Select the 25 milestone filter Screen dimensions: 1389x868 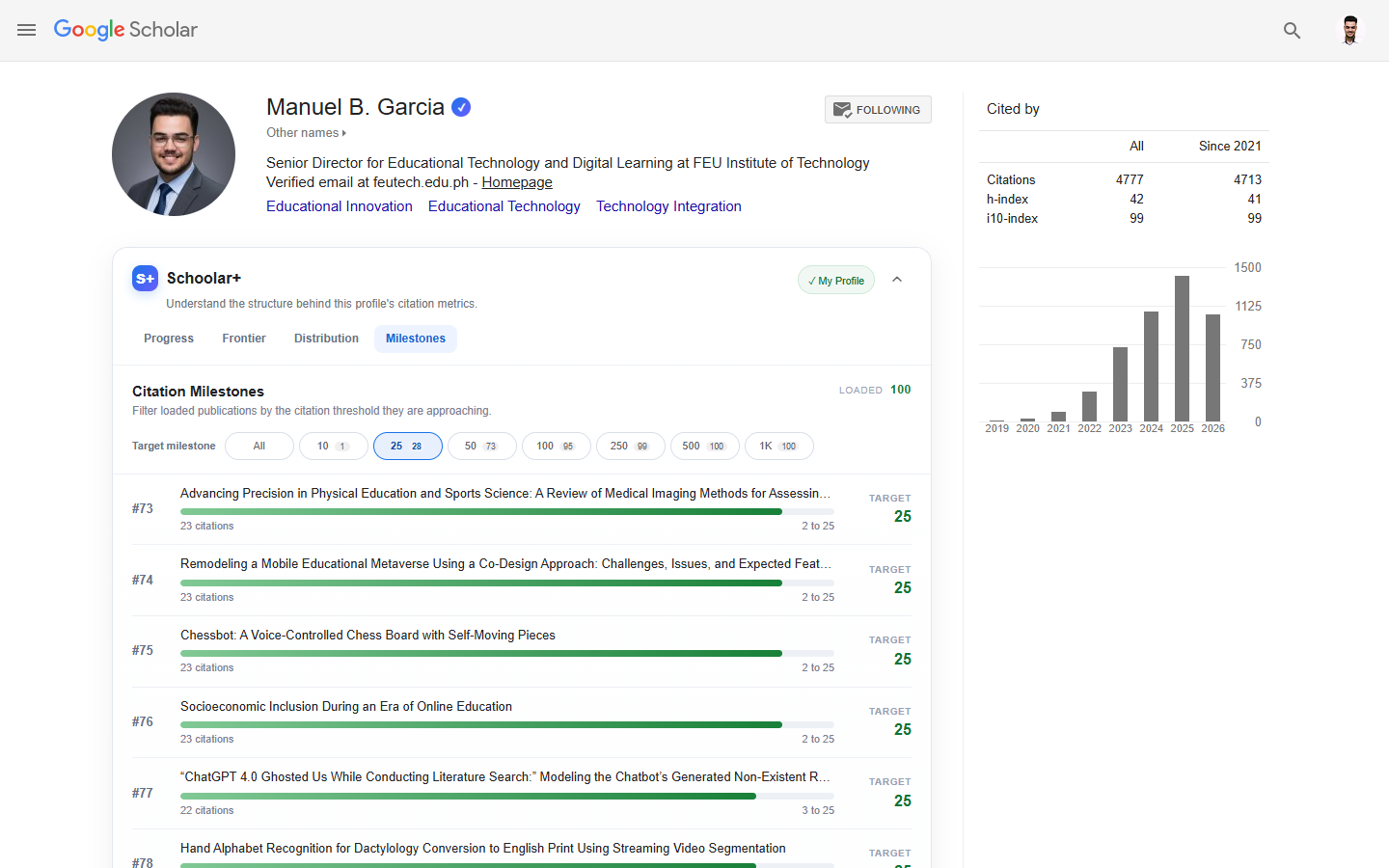click(x=407, y=446)
